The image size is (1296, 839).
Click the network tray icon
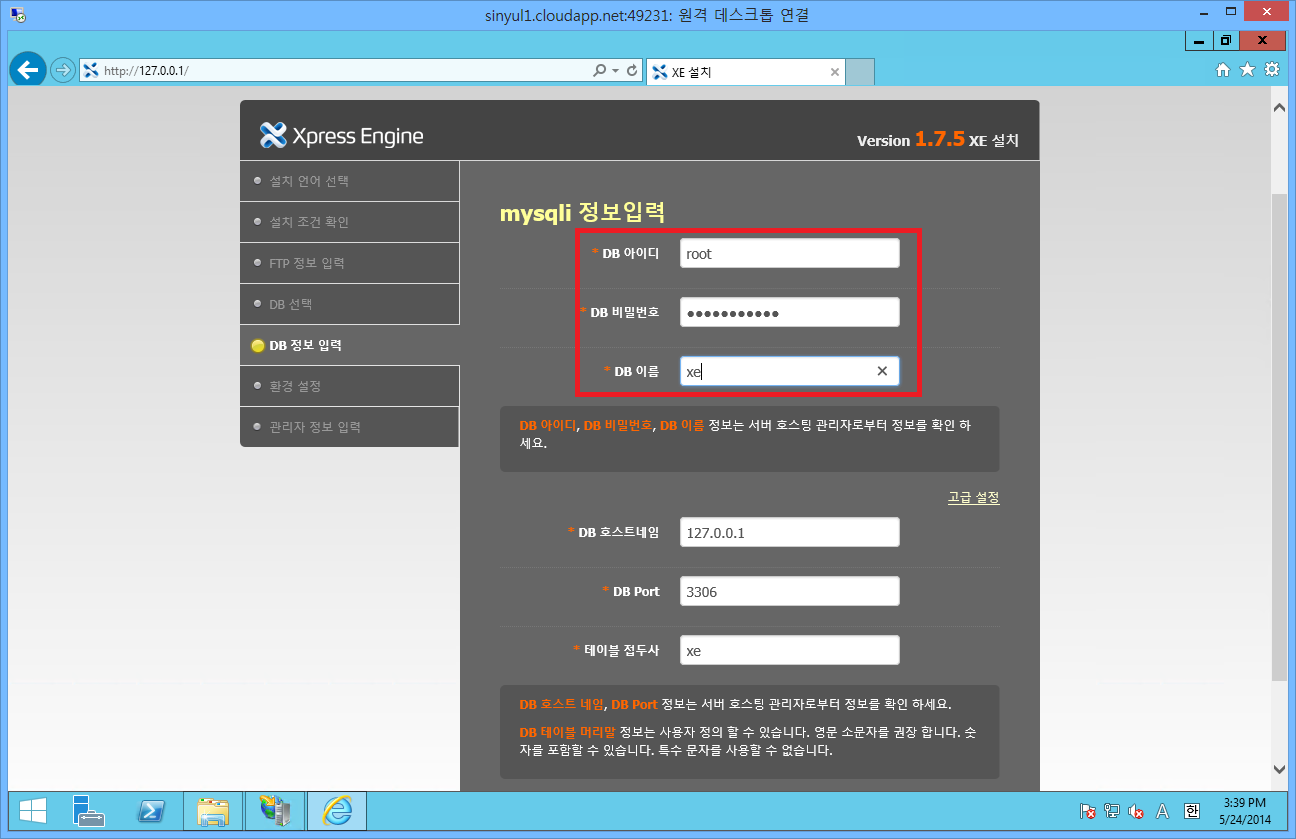(1112, 811)
